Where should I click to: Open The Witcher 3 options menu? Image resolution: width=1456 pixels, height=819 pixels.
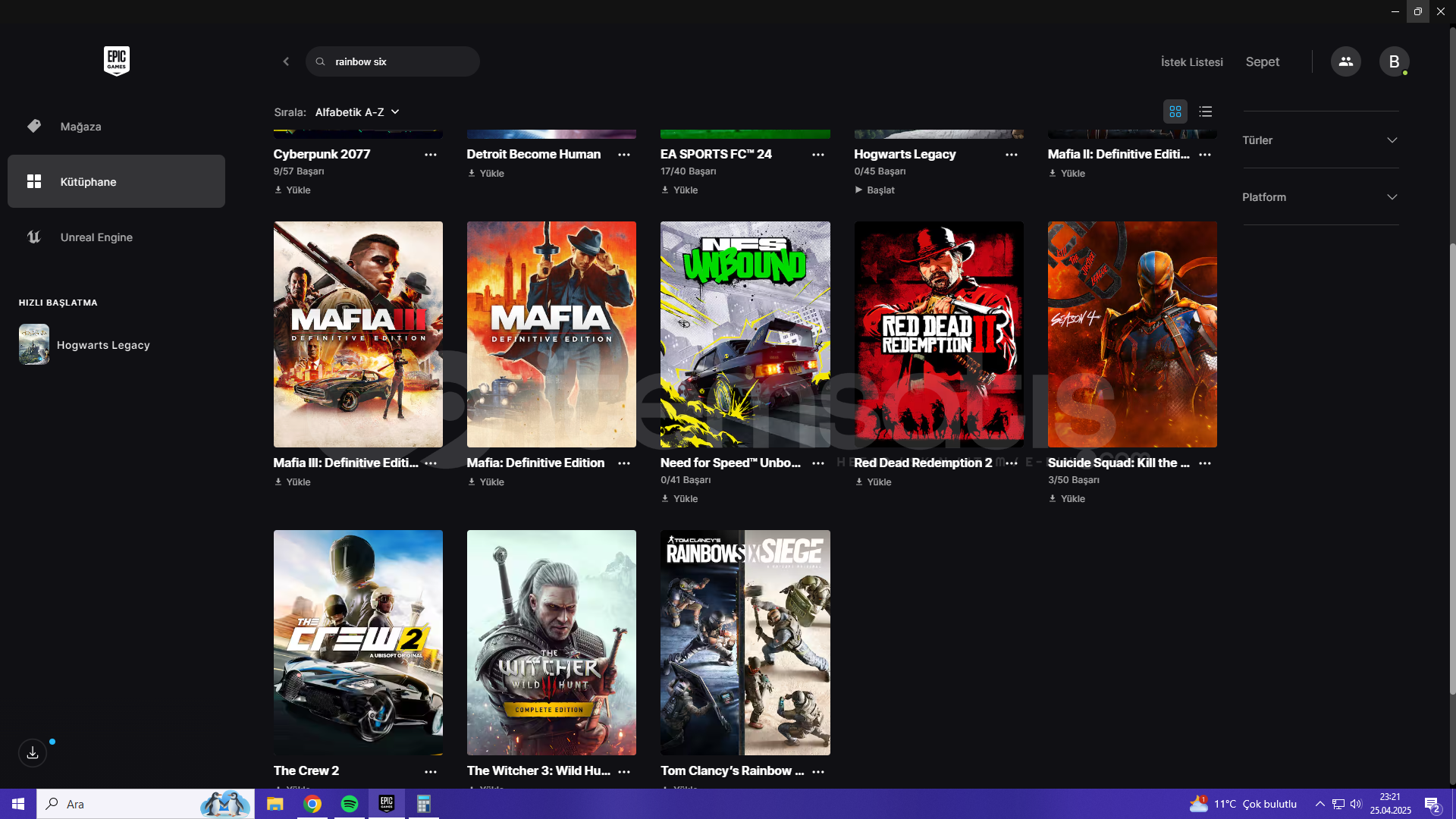pos(624,772)
